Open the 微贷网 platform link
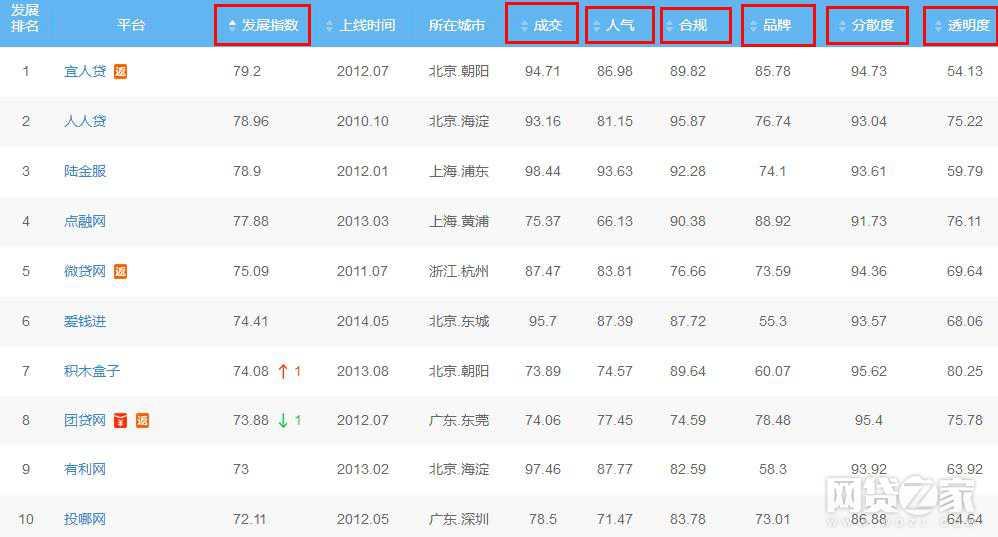 coord(85,272)
